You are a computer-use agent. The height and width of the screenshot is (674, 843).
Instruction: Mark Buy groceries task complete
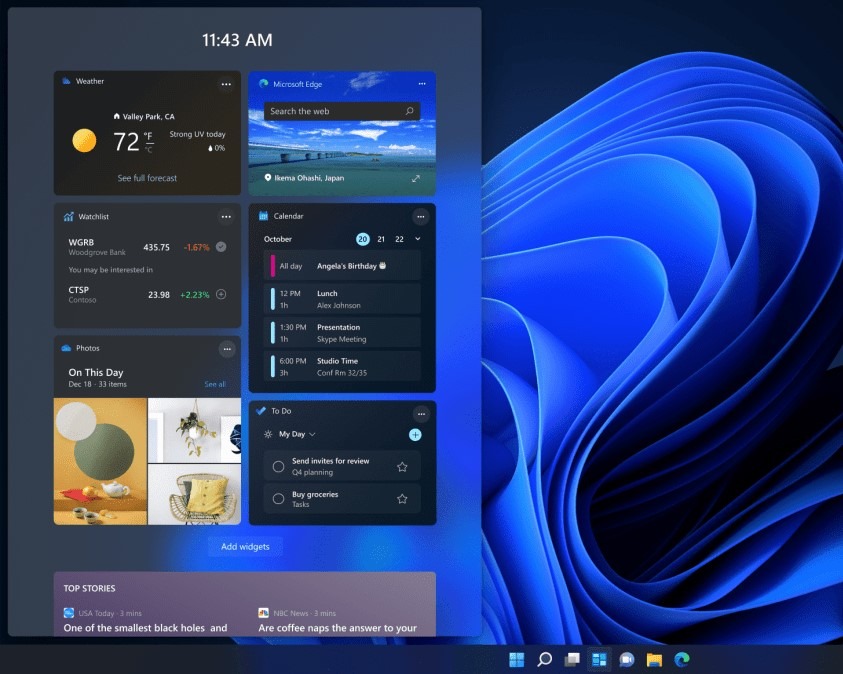tap(278, 499)
